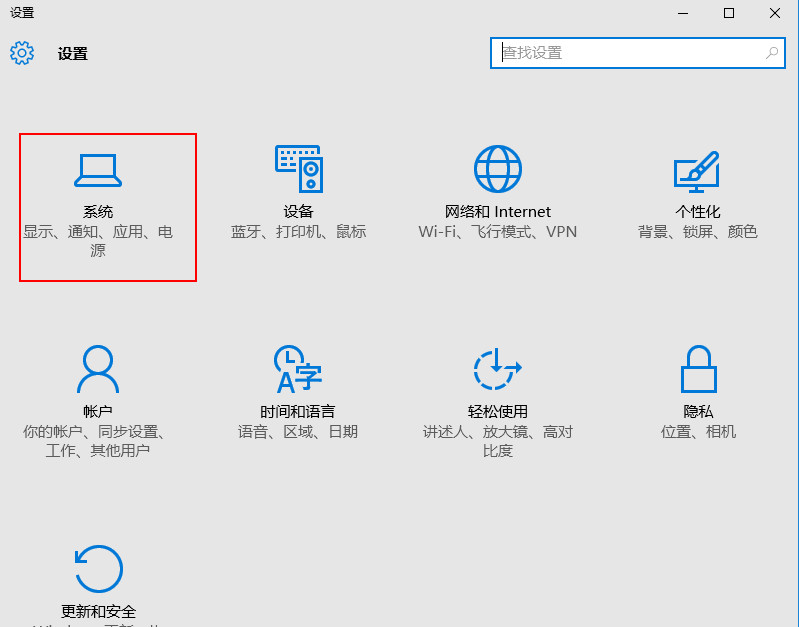Image resolution: width=799 pixels, height=627 pixels.
Task: Open the 帐户 person icon
Action: 98,369
